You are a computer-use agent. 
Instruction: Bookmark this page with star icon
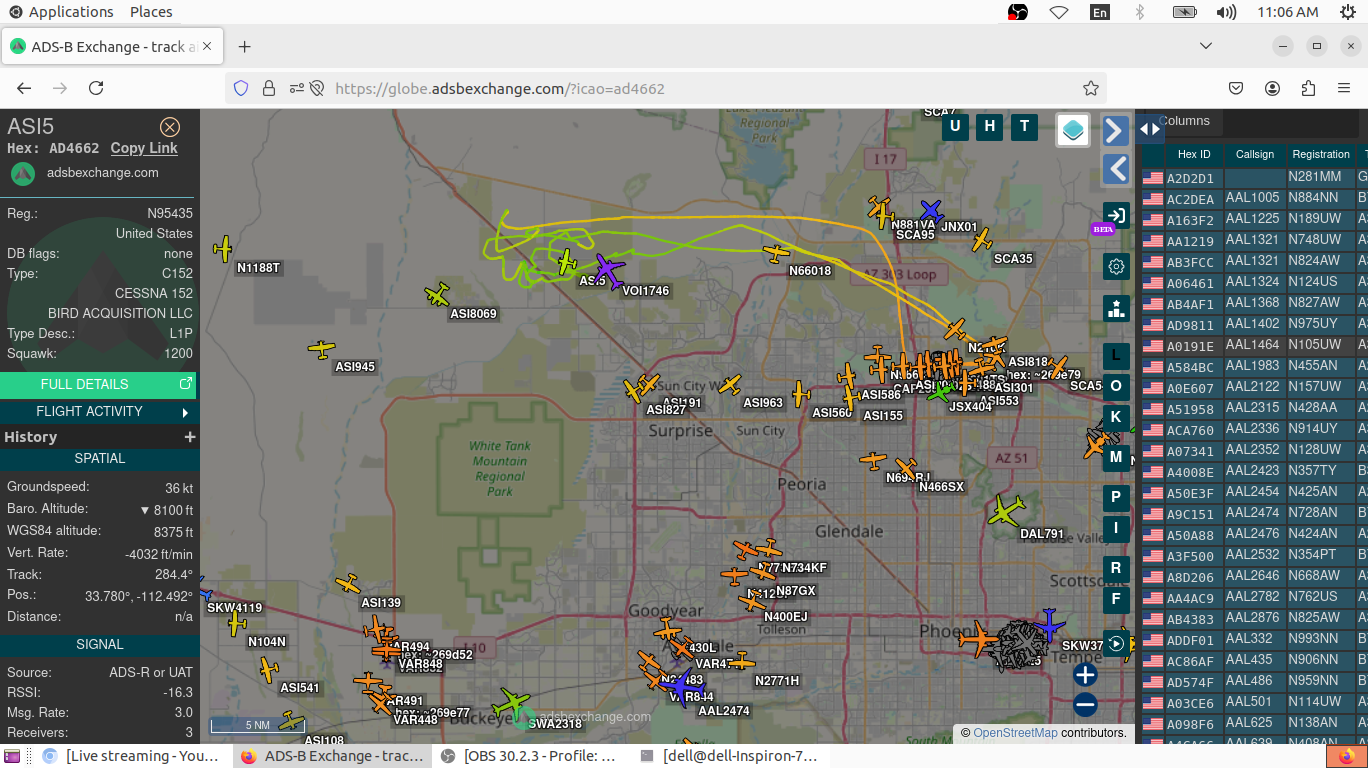pos(1091,88)
